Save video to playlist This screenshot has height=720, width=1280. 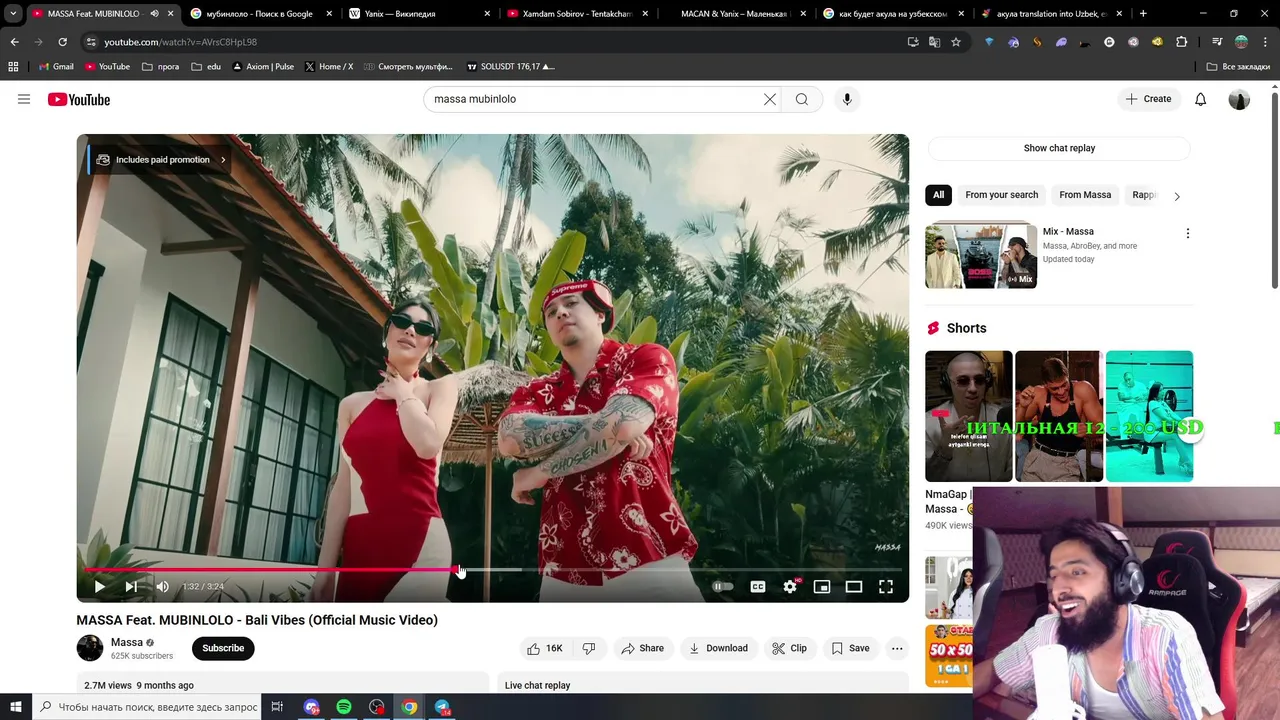click(850, 648)
